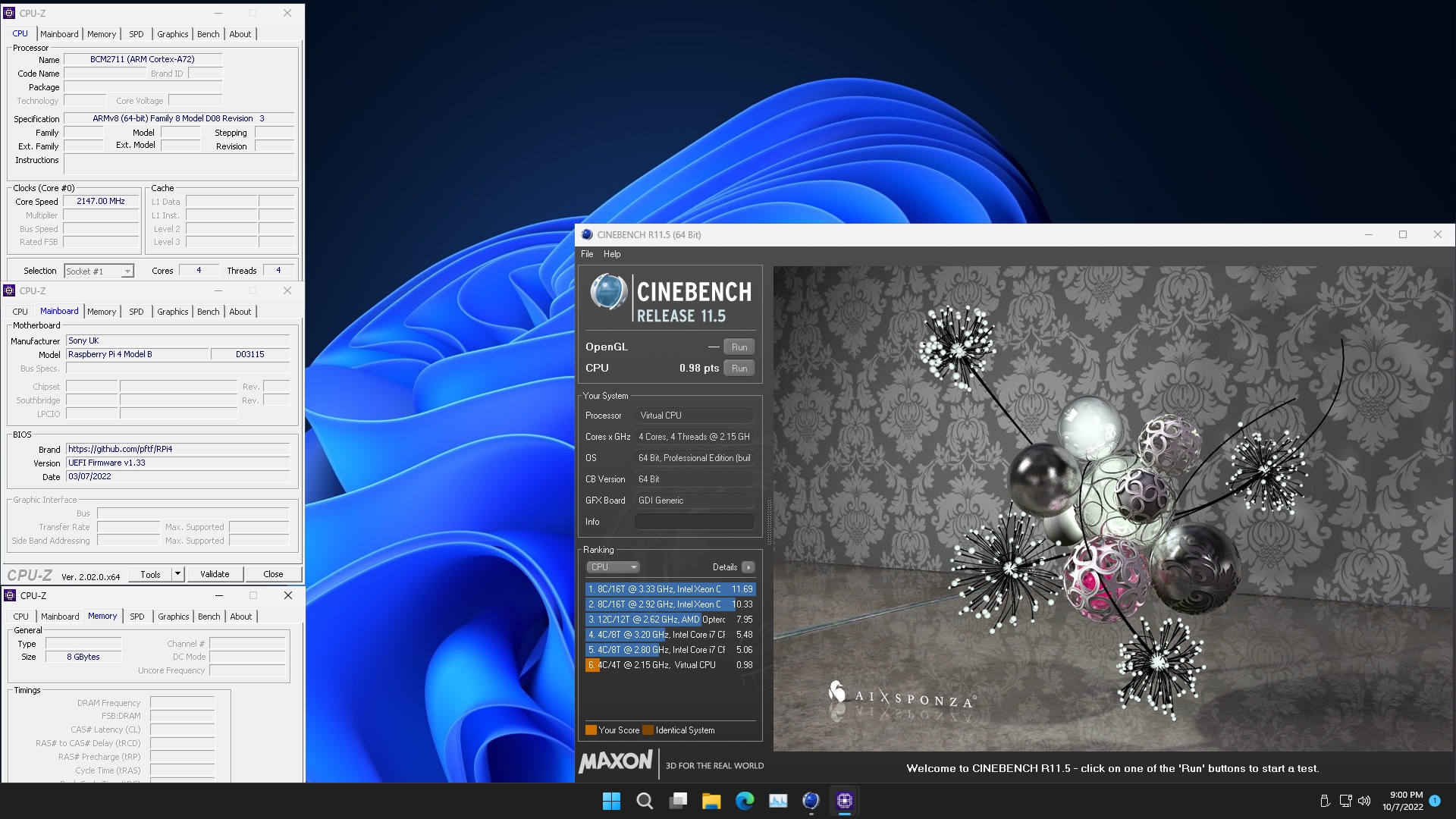The width and height of the screenshot is (1456, 819).
Task: Select SPD tab in Memory CPU-Z window
Action: click(x=137, y=617)
